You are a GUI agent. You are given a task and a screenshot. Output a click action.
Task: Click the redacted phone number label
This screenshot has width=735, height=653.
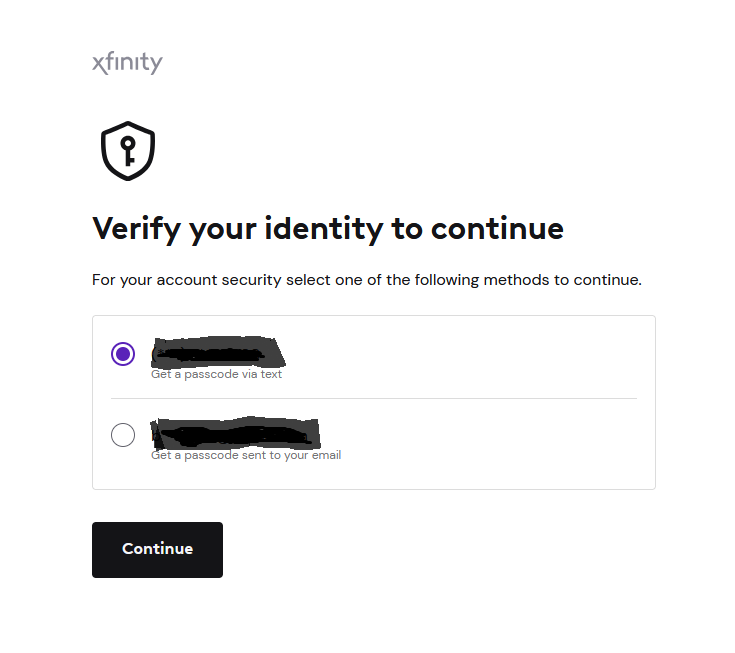click(218, 352)
